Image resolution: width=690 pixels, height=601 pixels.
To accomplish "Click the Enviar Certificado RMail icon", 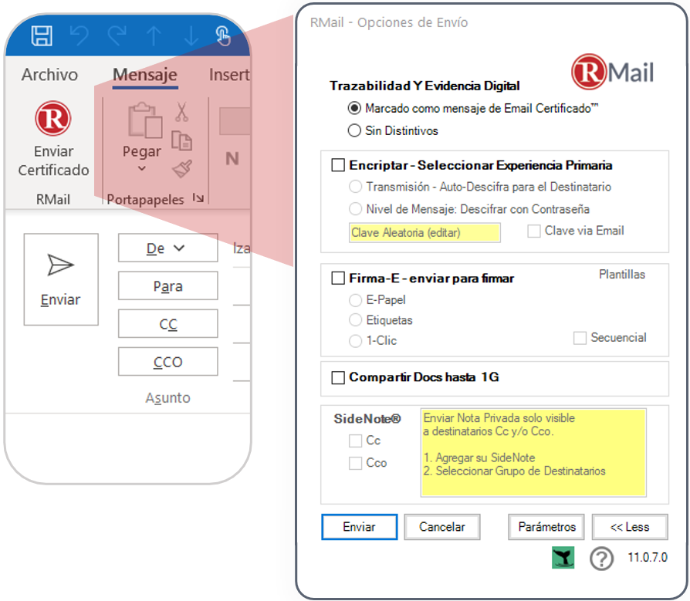I will tap(53, 120).
